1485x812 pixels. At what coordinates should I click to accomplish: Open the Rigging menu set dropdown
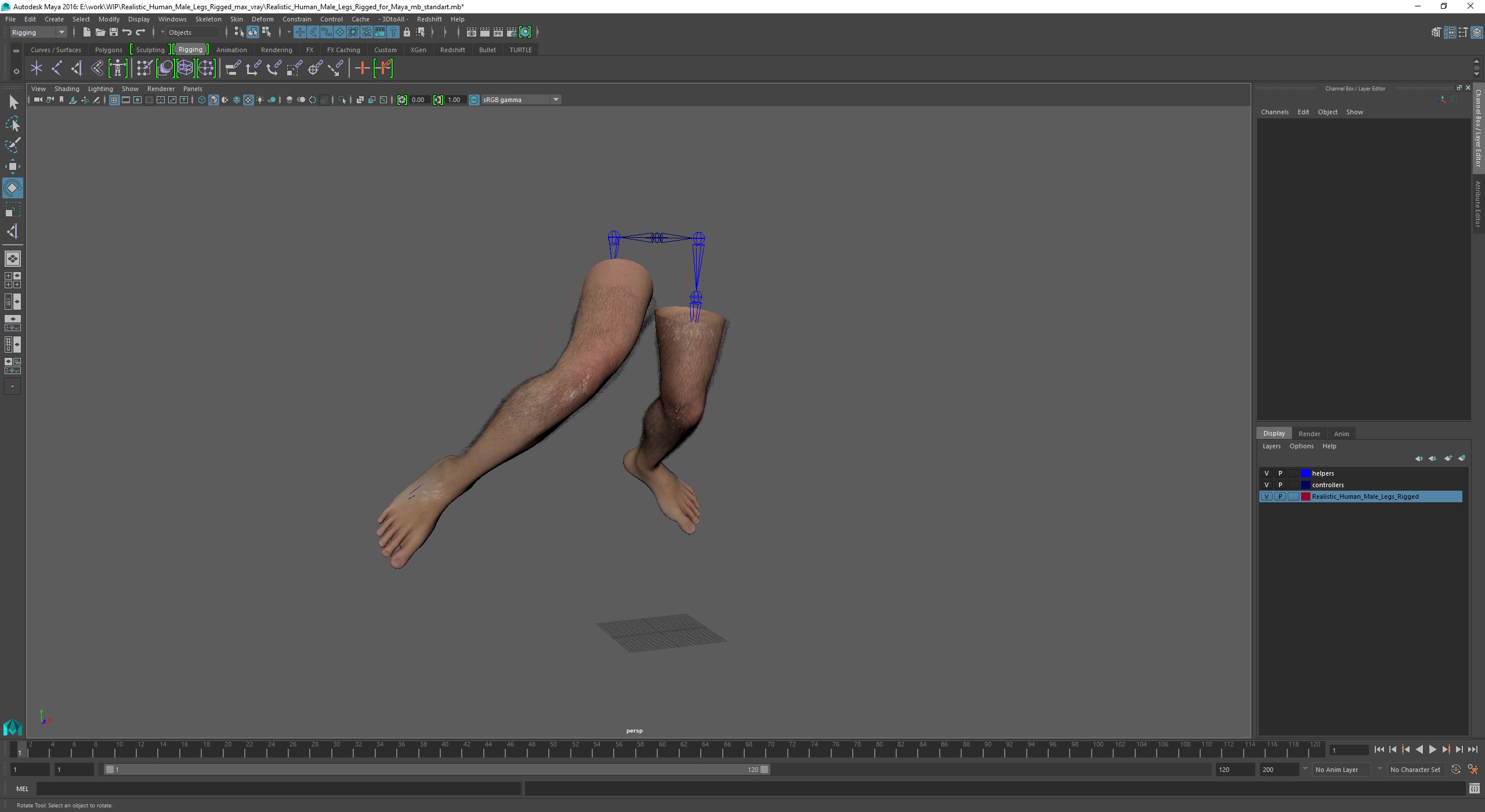click(x=61, y=32)
